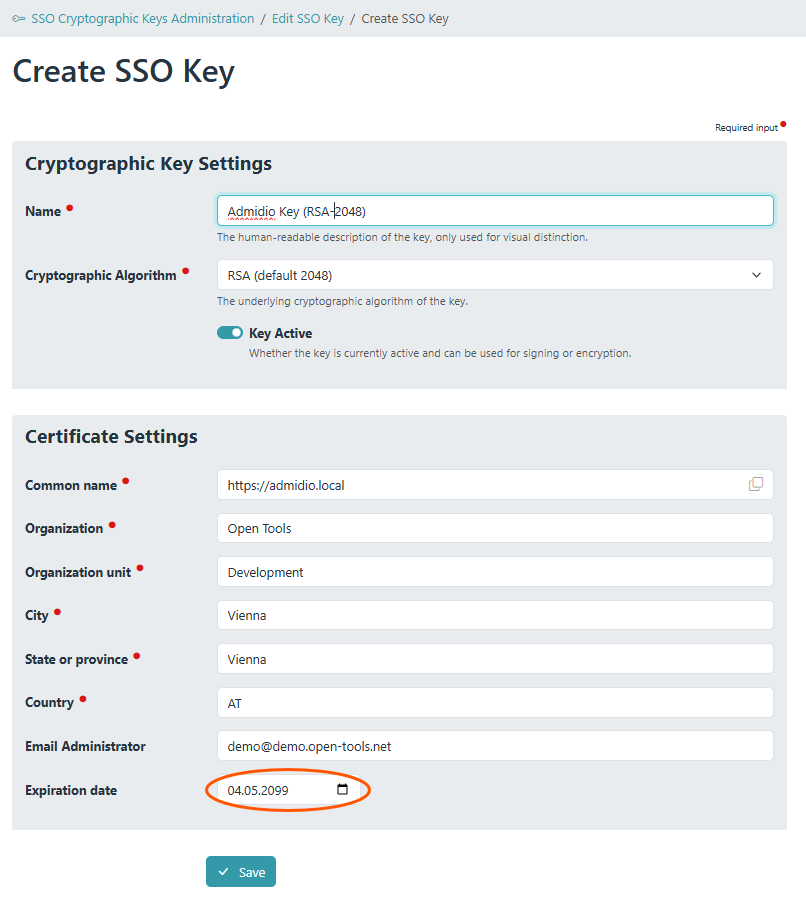This screenshot has width=806, height=897.
Task: Open the calendar picker icon for Expiration date
Action: (343, 790)
